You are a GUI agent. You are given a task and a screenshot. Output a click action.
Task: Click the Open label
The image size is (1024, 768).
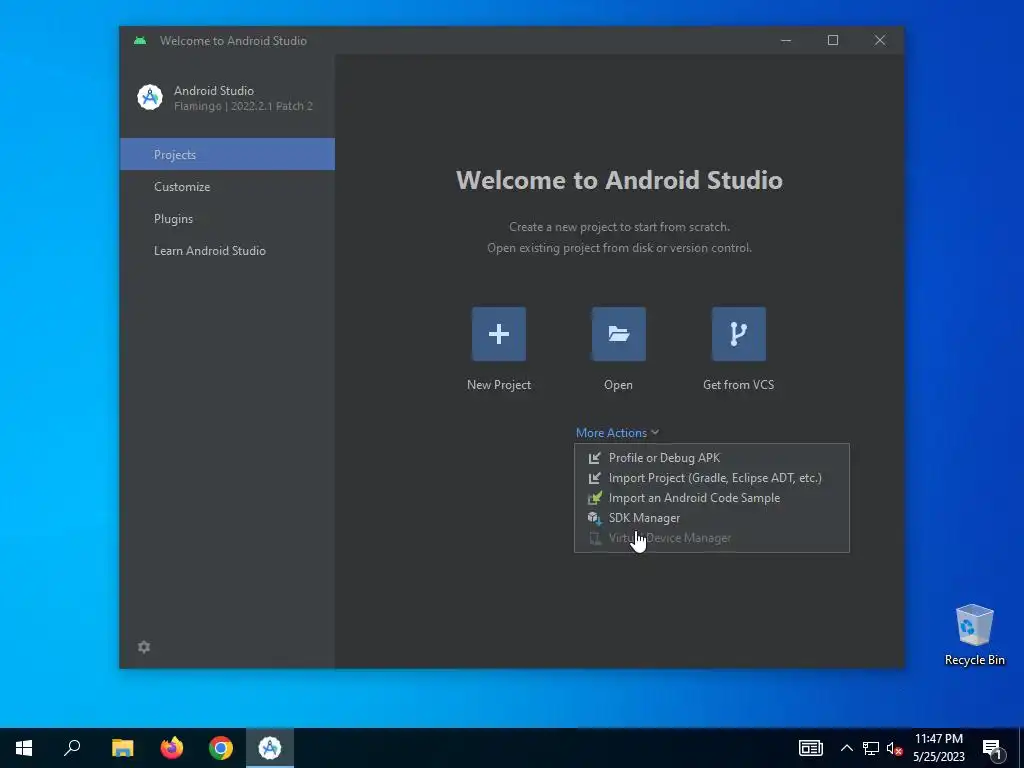(x=618, y=385)
